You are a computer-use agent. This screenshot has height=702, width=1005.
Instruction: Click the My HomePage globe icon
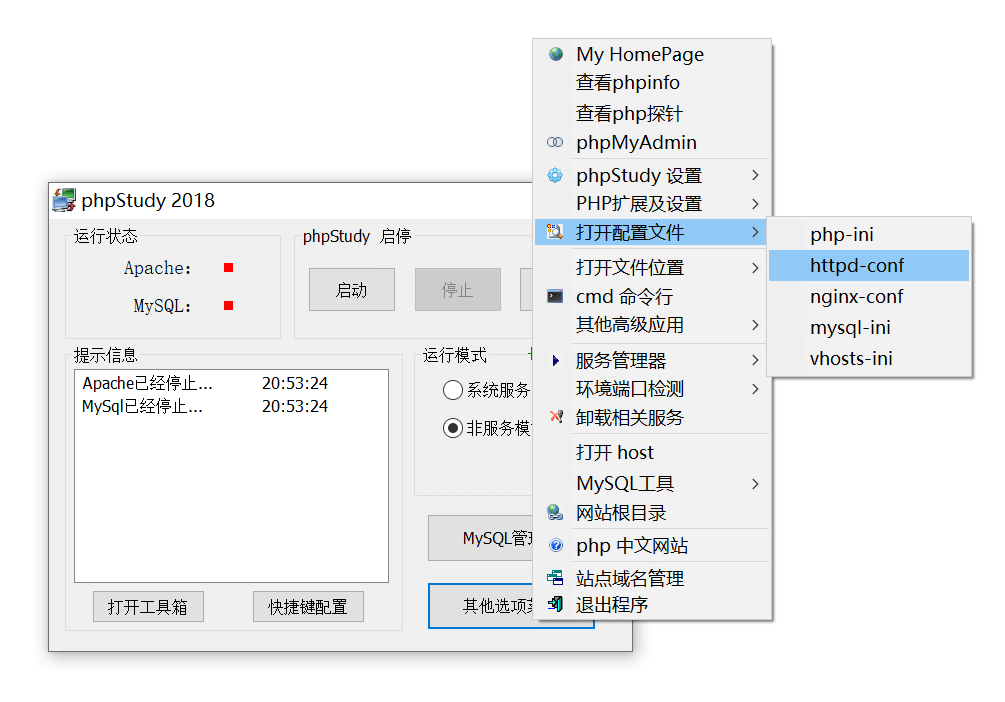555,54
